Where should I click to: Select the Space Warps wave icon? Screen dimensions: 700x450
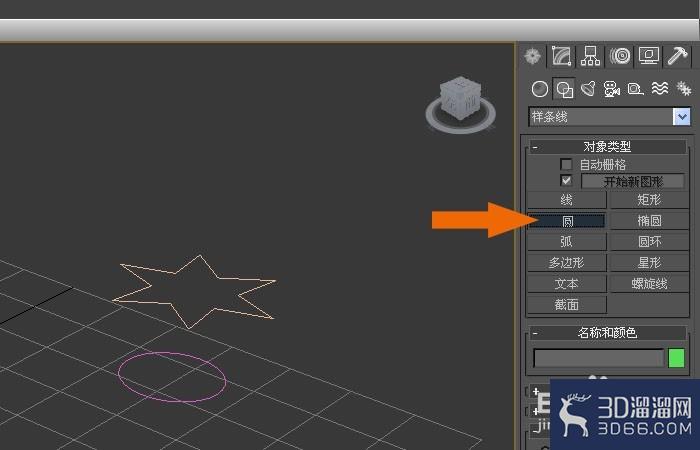[659, 89]
